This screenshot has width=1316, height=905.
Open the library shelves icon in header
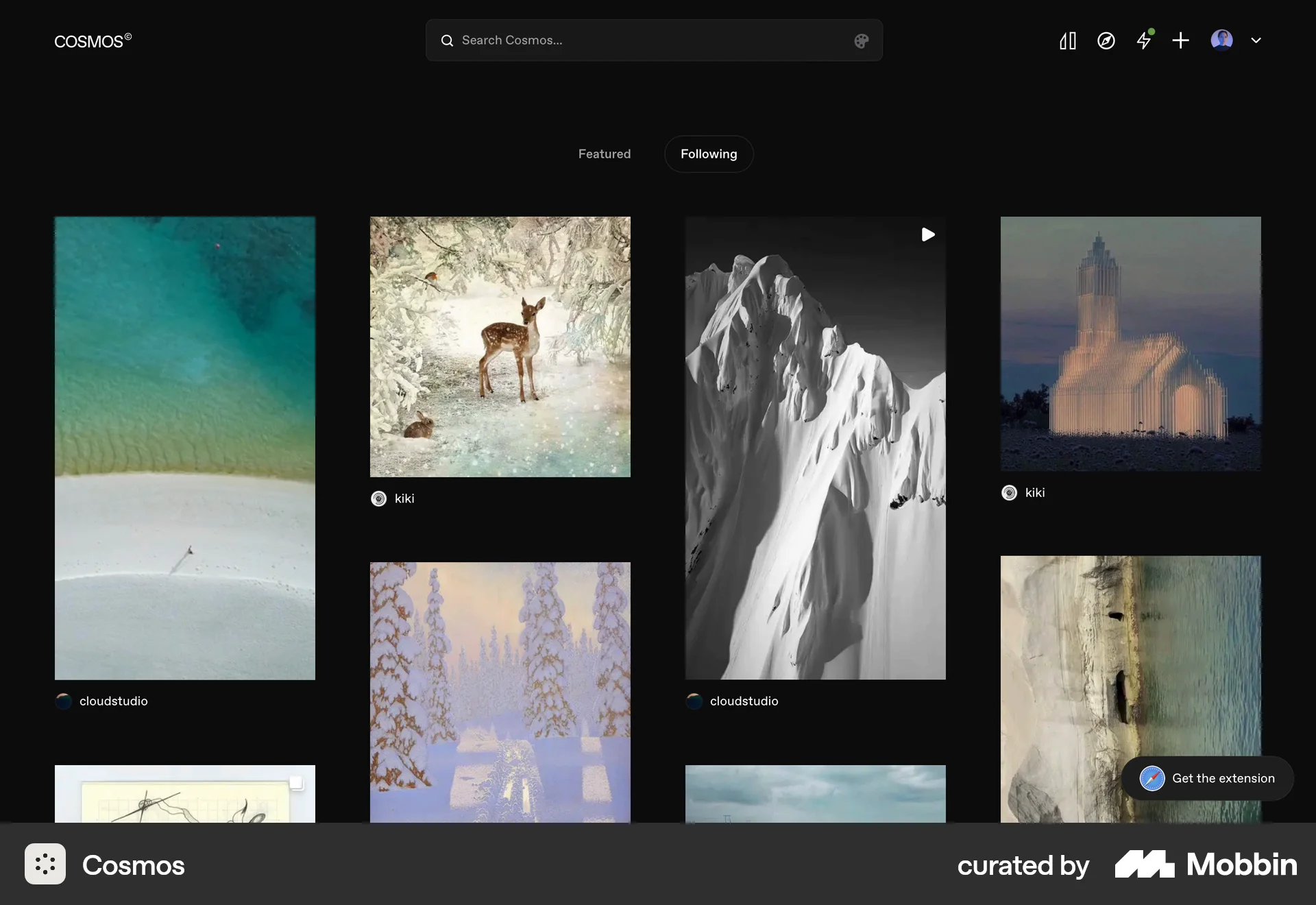(x=1068, y=41)
